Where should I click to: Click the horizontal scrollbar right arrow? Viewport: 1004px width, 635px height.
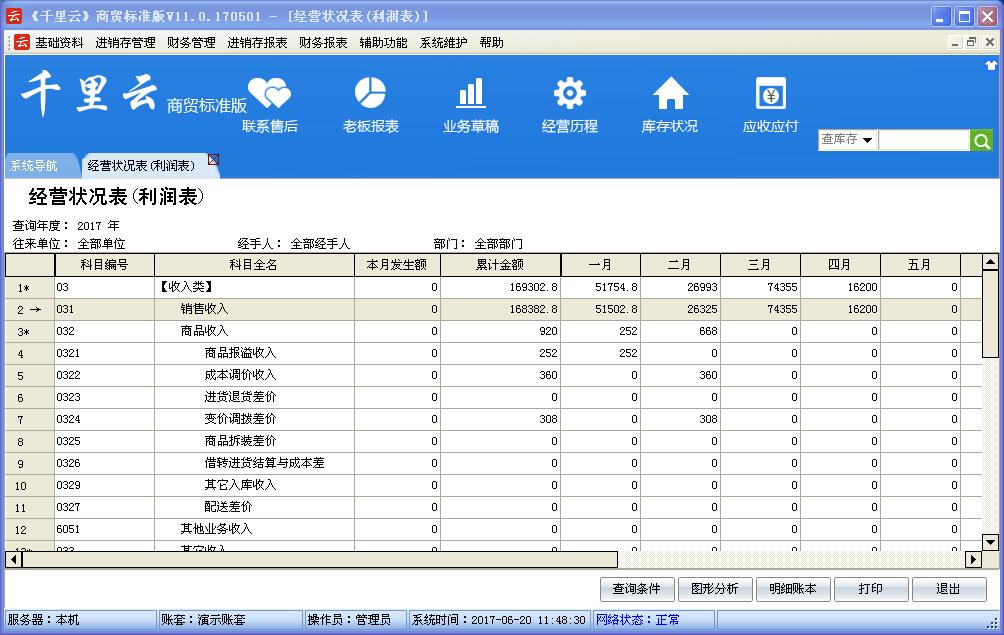point(973,560)
